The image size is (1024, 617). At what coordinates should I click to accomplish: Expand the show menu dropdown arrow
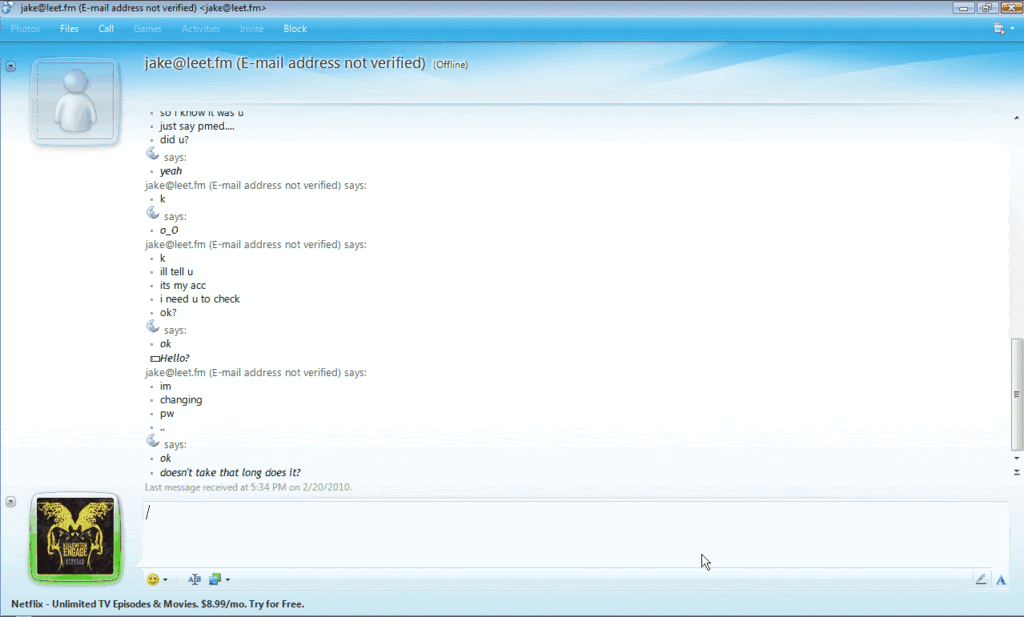point(1012,29)
